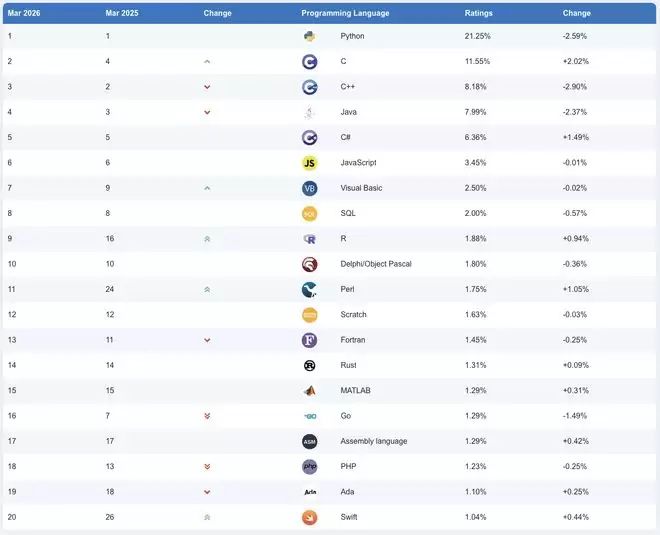Click the MATLAB logo icon

point(310,390)
